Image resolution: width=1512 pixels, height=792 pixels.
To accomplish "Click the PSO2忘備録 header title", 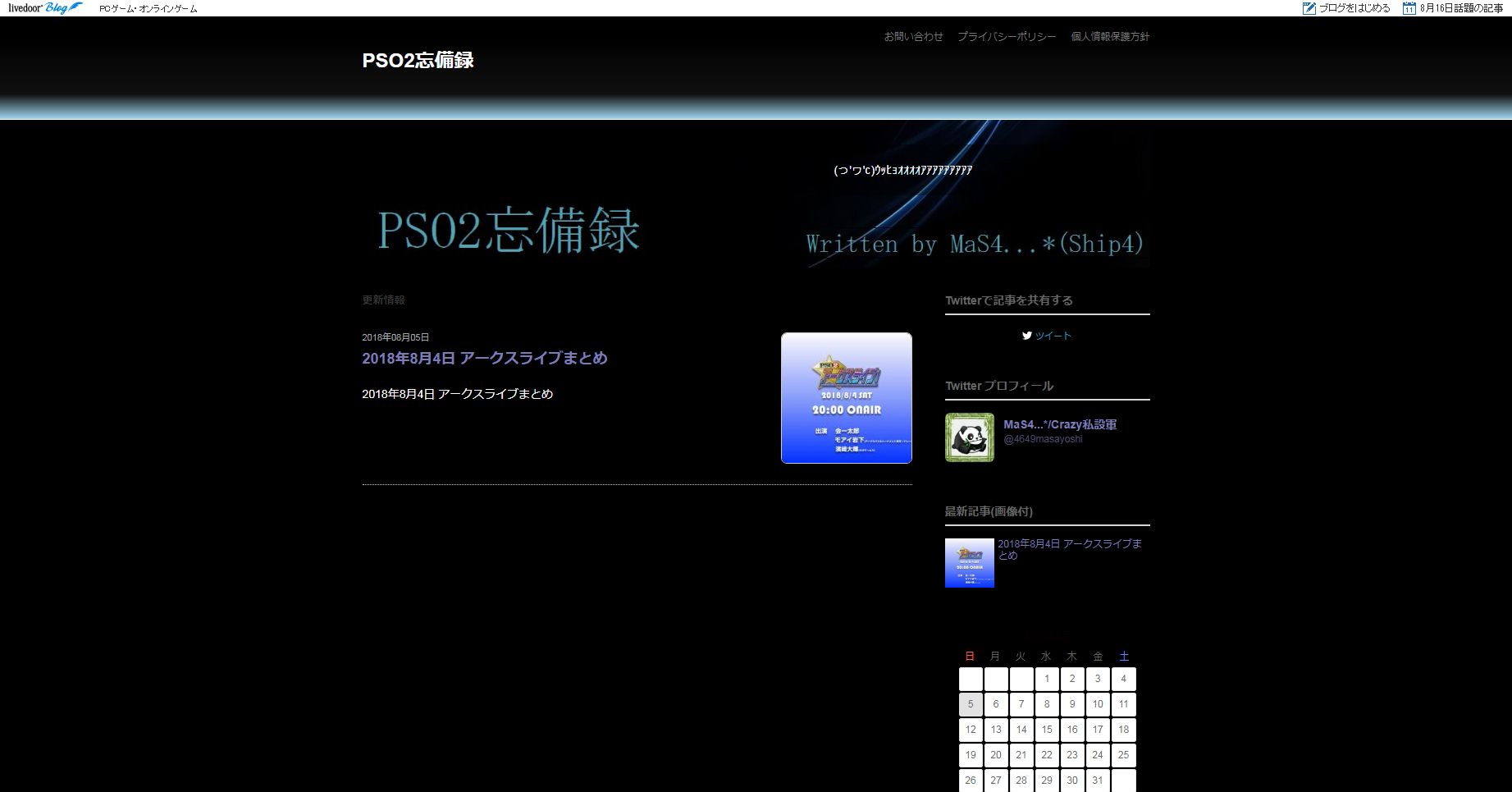I will pyautogui.click(x=418, y=60).
